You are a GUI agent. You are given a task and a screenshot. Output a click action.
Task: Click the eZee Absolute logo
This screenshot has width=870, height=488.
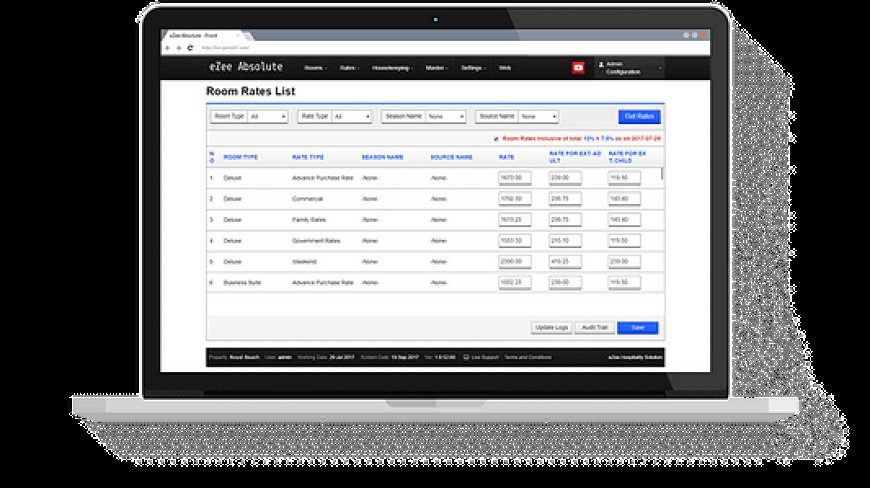[x=246, y=67]
